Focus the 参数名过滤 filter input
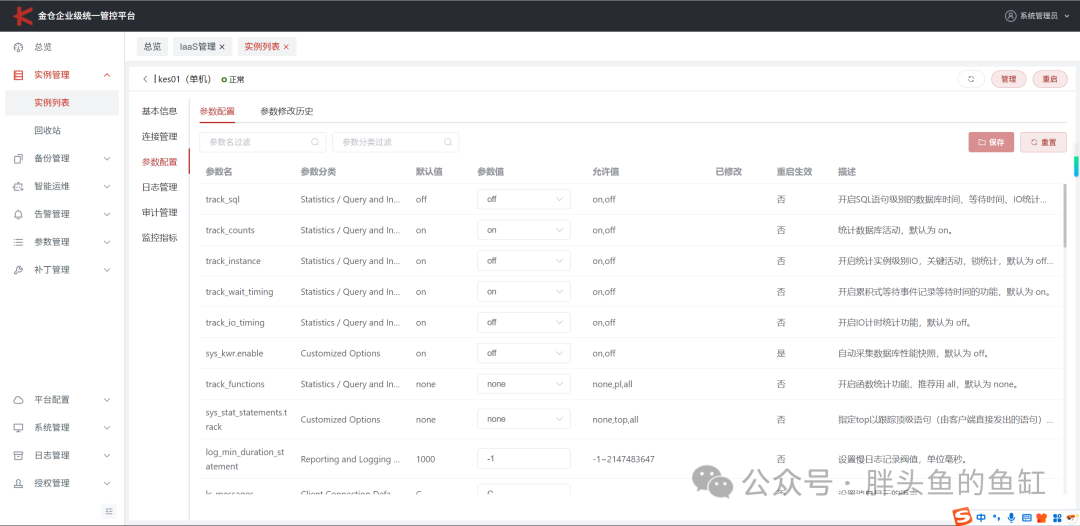The height and width of the screenshot is (526, 1080). point(262,142)
